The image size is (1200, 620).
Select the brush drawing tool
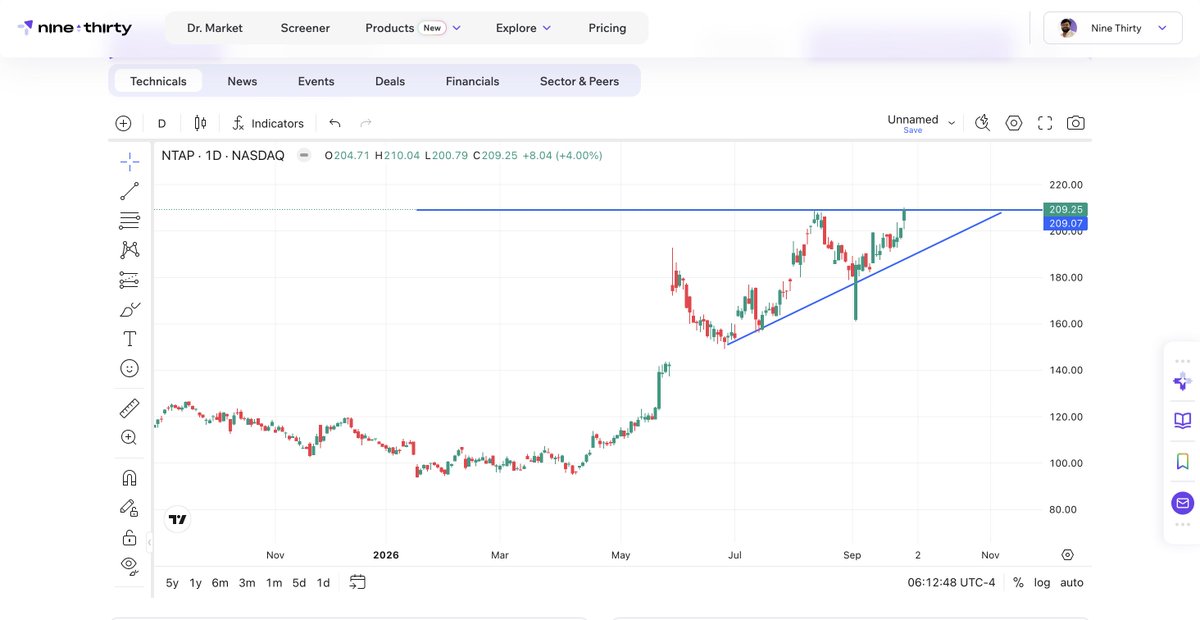coord(129,309)
